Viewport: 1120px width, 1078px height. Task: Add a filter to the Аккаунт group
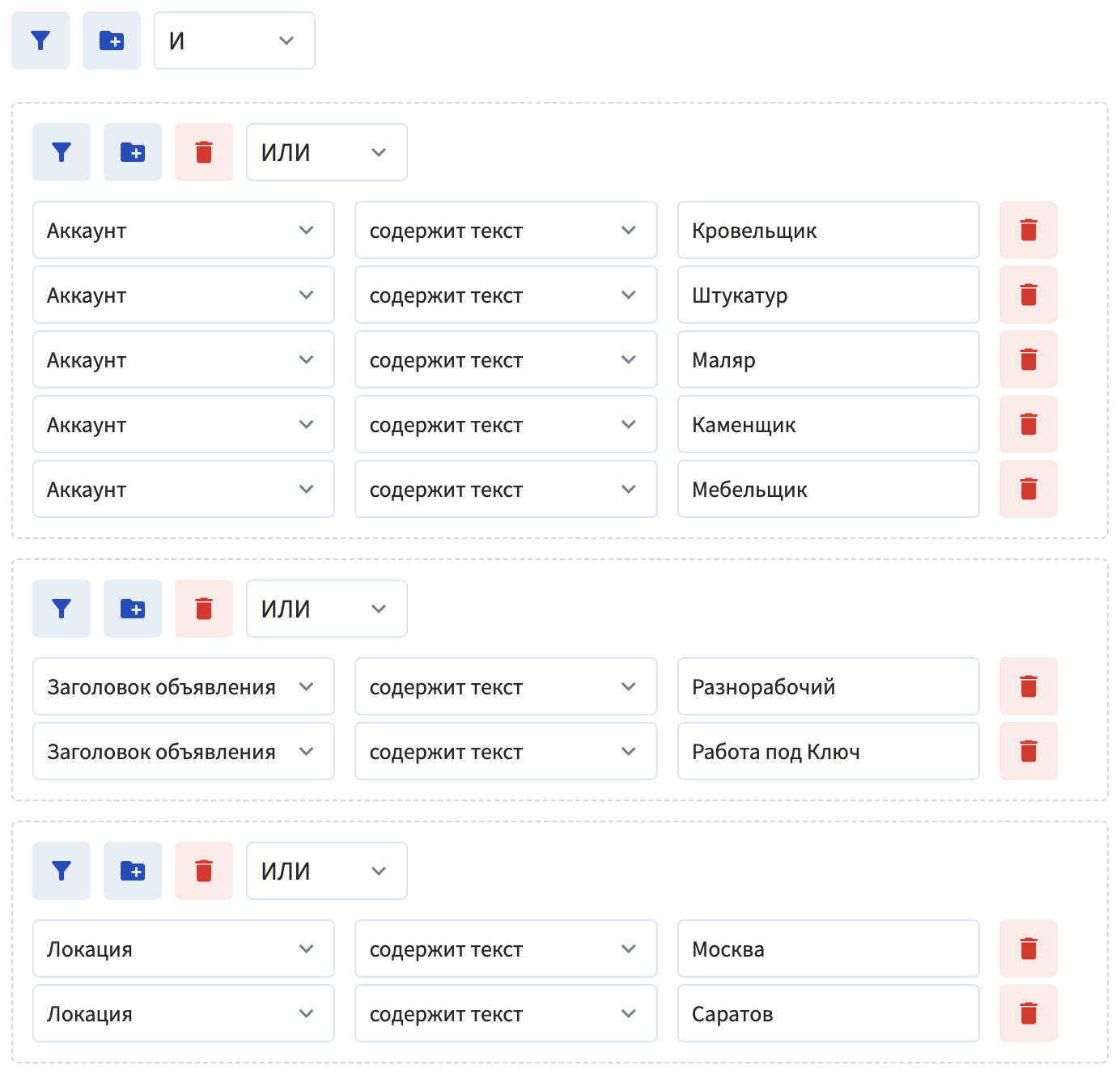coord(62,152)
